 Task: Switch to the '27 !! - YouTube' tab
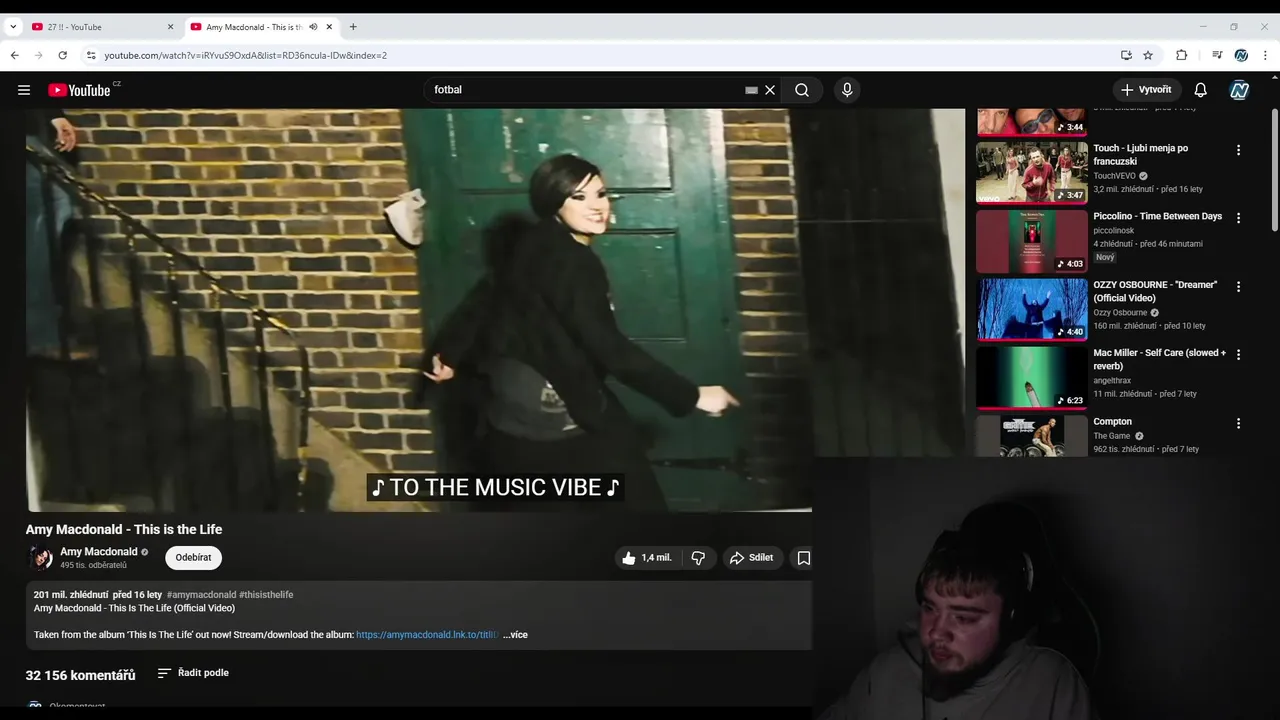click(x=100, y=27)
